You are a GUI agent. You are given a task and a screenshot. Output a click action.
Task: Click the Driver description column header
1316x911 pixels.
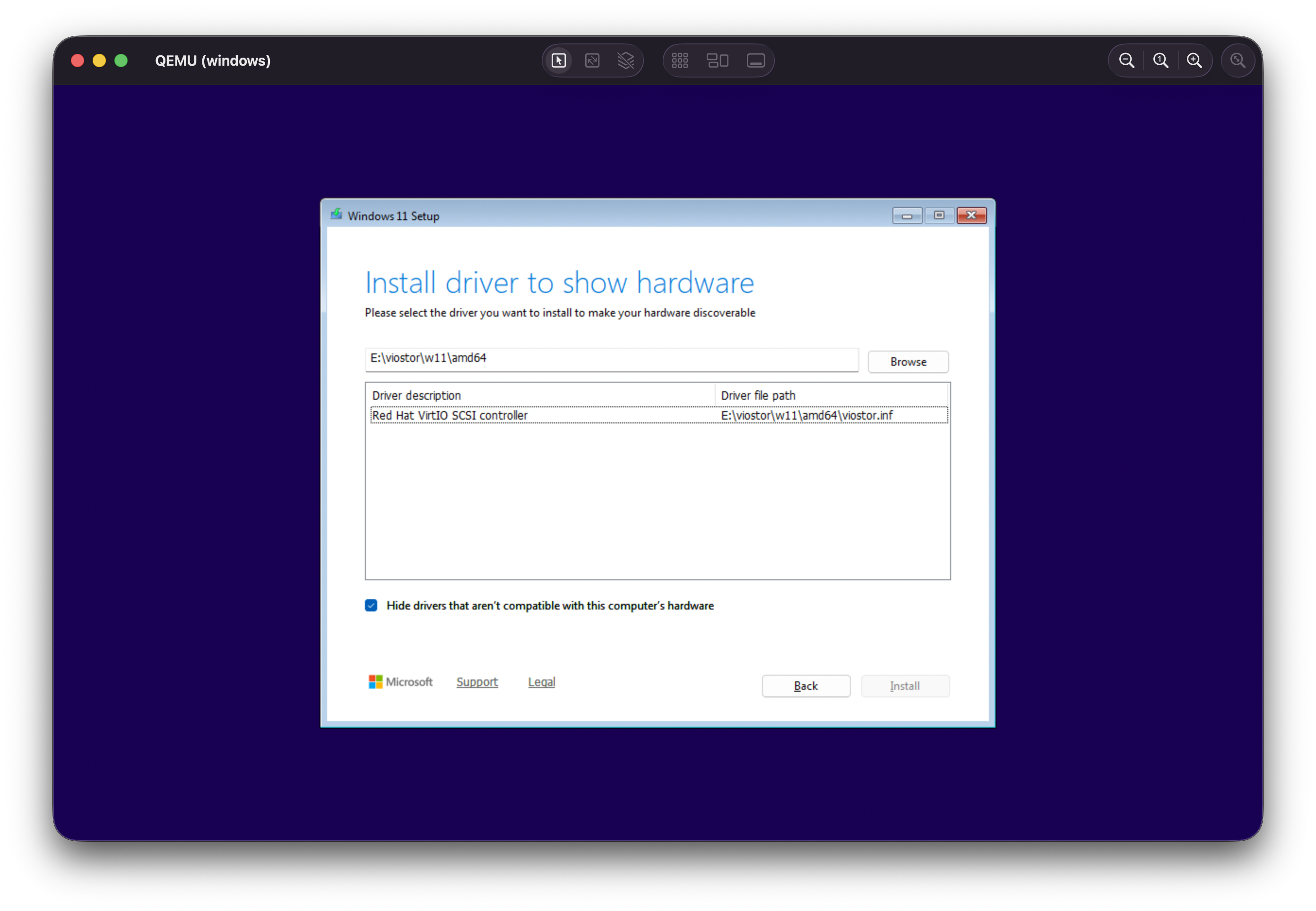[540, 395]
